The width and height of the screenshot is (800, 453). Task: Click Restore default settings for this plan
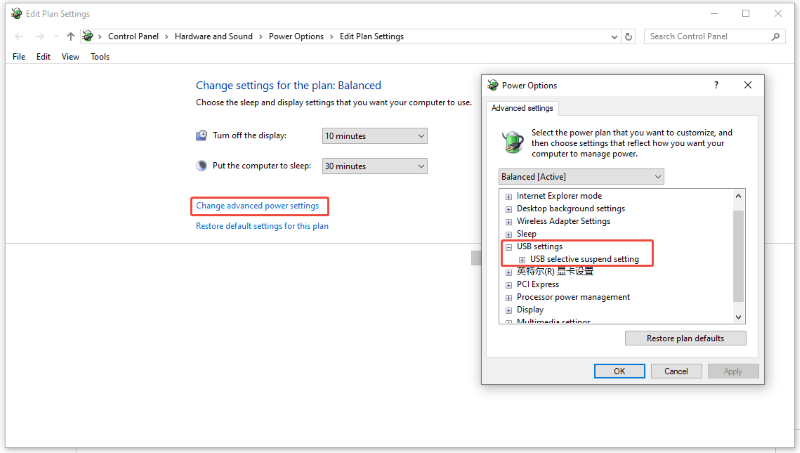point(262,226)
